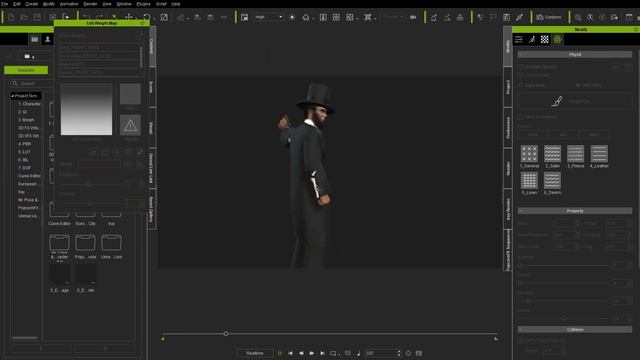Screen dimensions: 640x360
Task: Click the Redo arrow icon
Action: pos(100,17)
